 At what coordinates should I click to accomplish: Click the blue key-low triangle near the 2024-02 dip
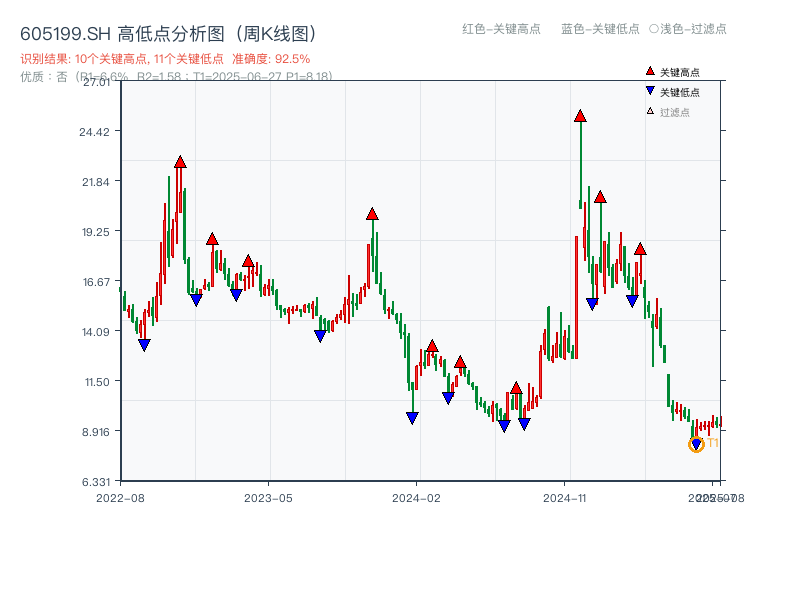[412, 416]
